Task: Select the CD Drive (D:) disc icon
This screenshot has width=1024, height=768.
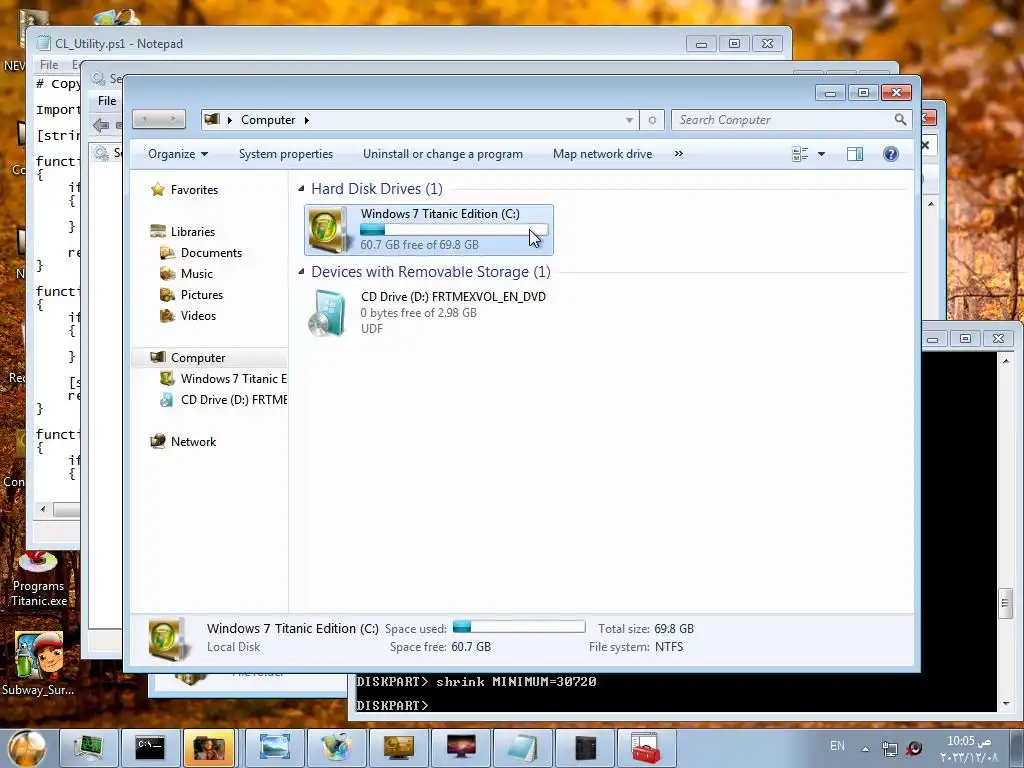Action: coord(327,313)
